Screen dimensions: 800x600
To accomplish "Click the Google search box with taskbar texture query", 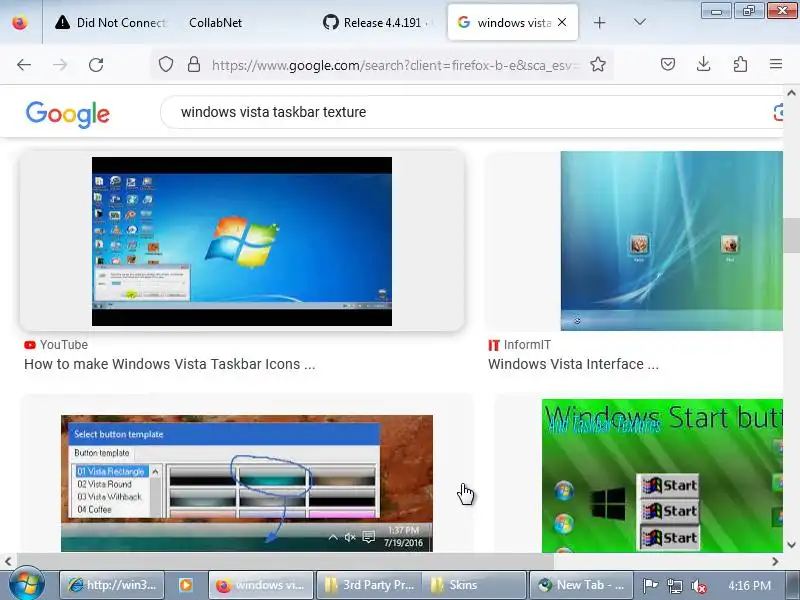I will pos(469,112).
